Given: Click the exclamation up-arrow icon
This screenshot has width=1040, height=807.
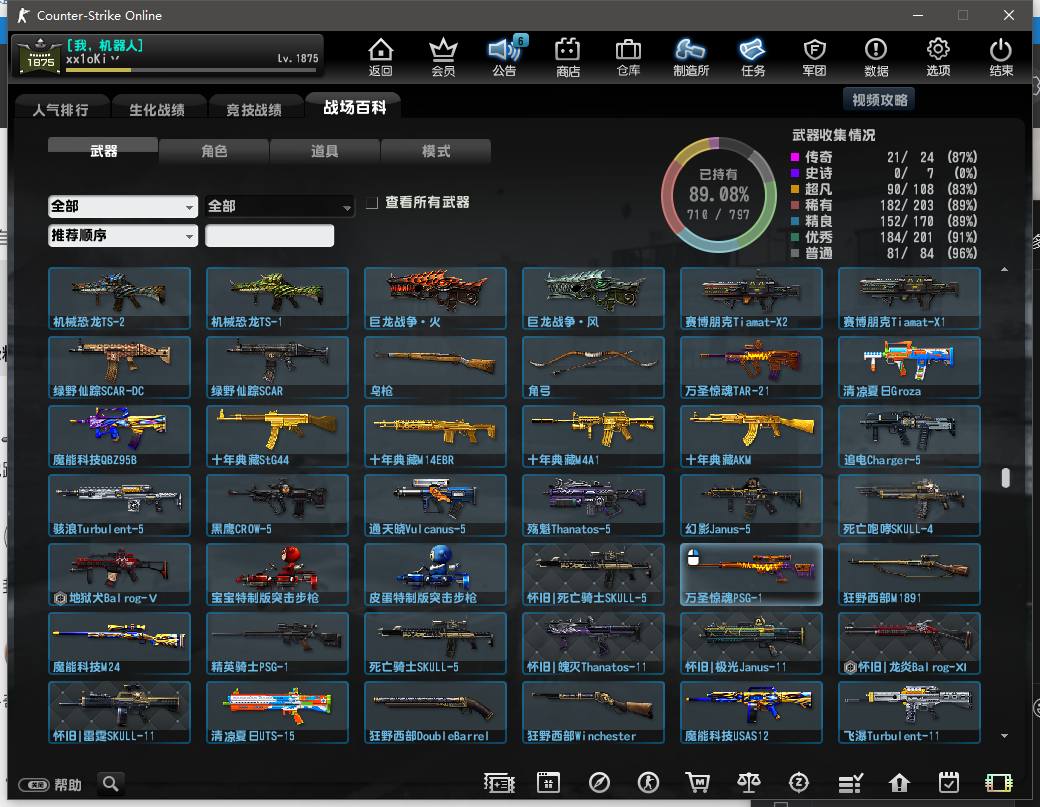Looking at the screenshot, I should tap(899, 783).
